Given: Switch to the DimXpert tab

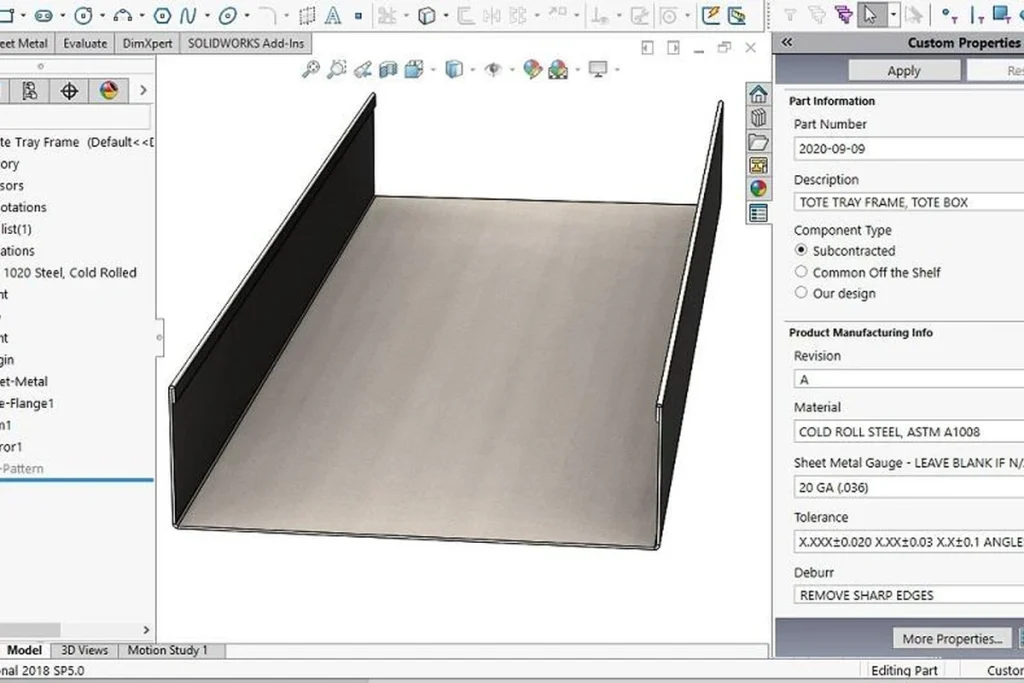Looking at the screenshot, I should (x=148, y=44).
